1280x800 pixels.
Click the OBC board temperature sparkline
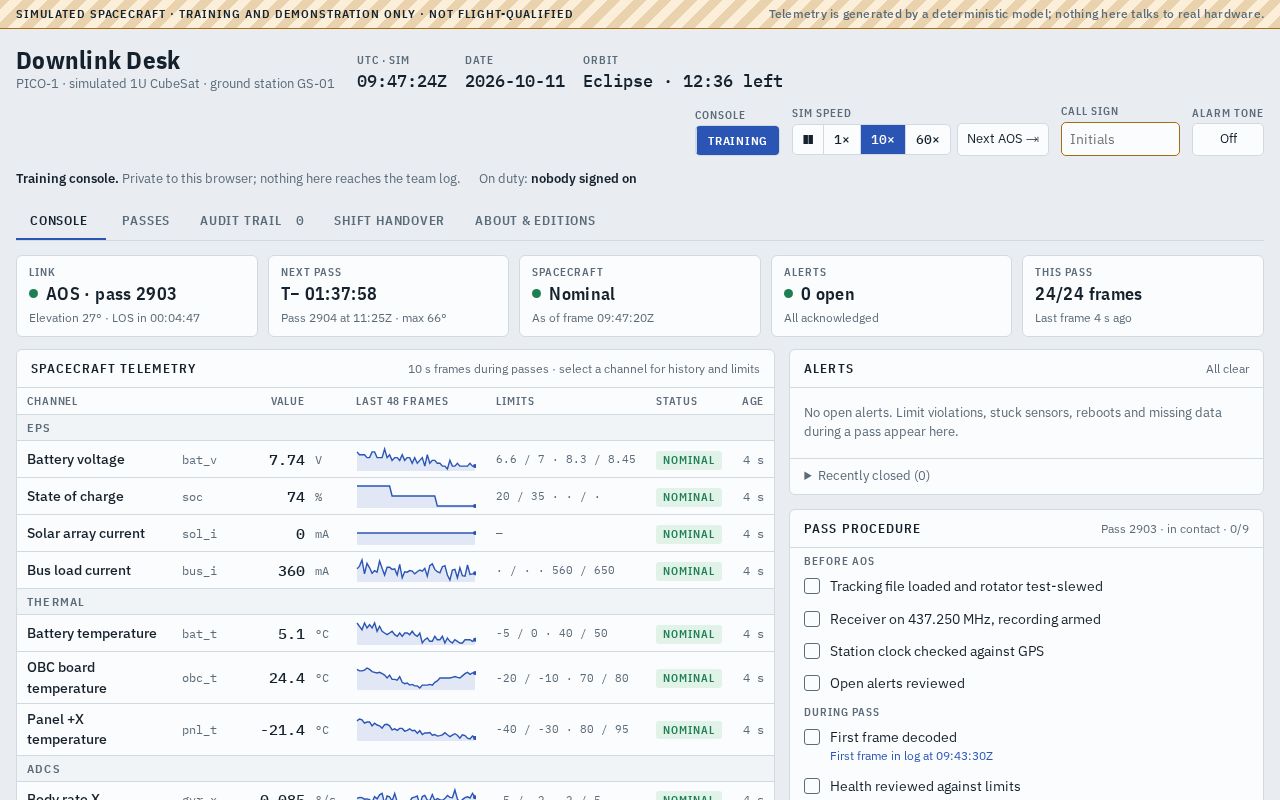click(416, 678)
